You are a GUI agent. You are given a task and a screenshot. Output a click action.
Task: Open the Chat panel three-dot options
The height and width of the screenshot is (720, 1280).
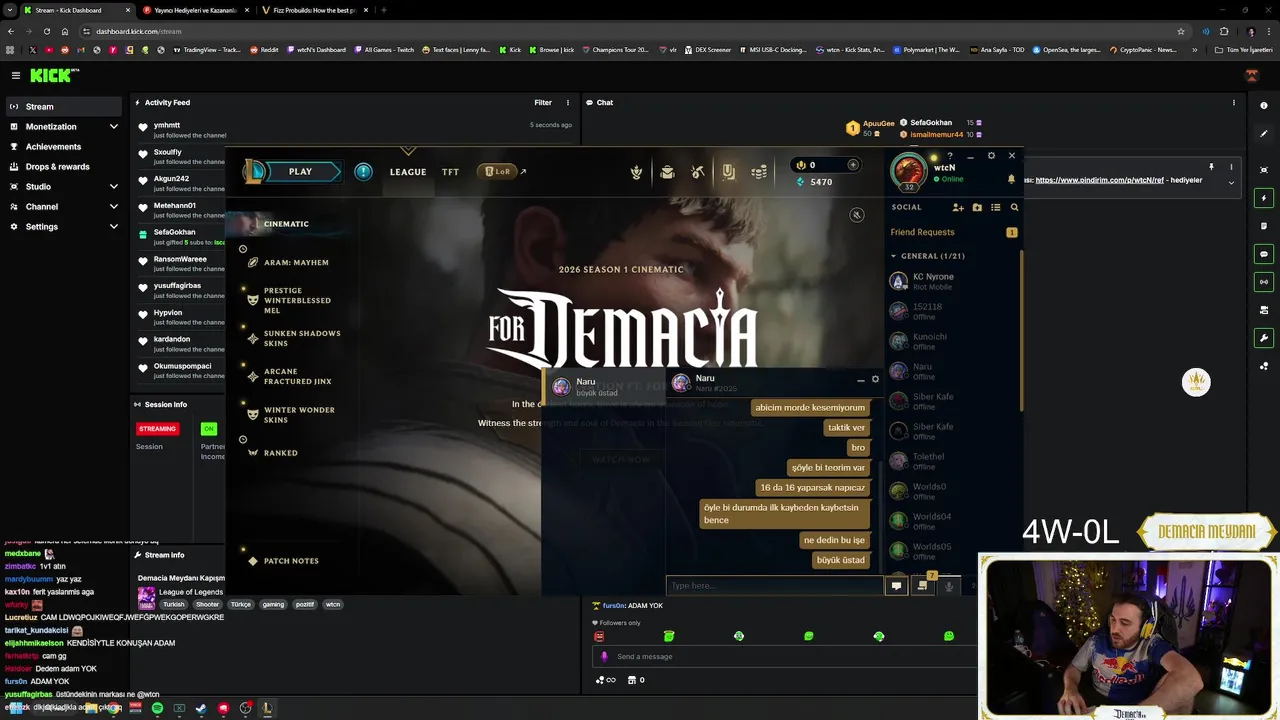click(1234, 102)
